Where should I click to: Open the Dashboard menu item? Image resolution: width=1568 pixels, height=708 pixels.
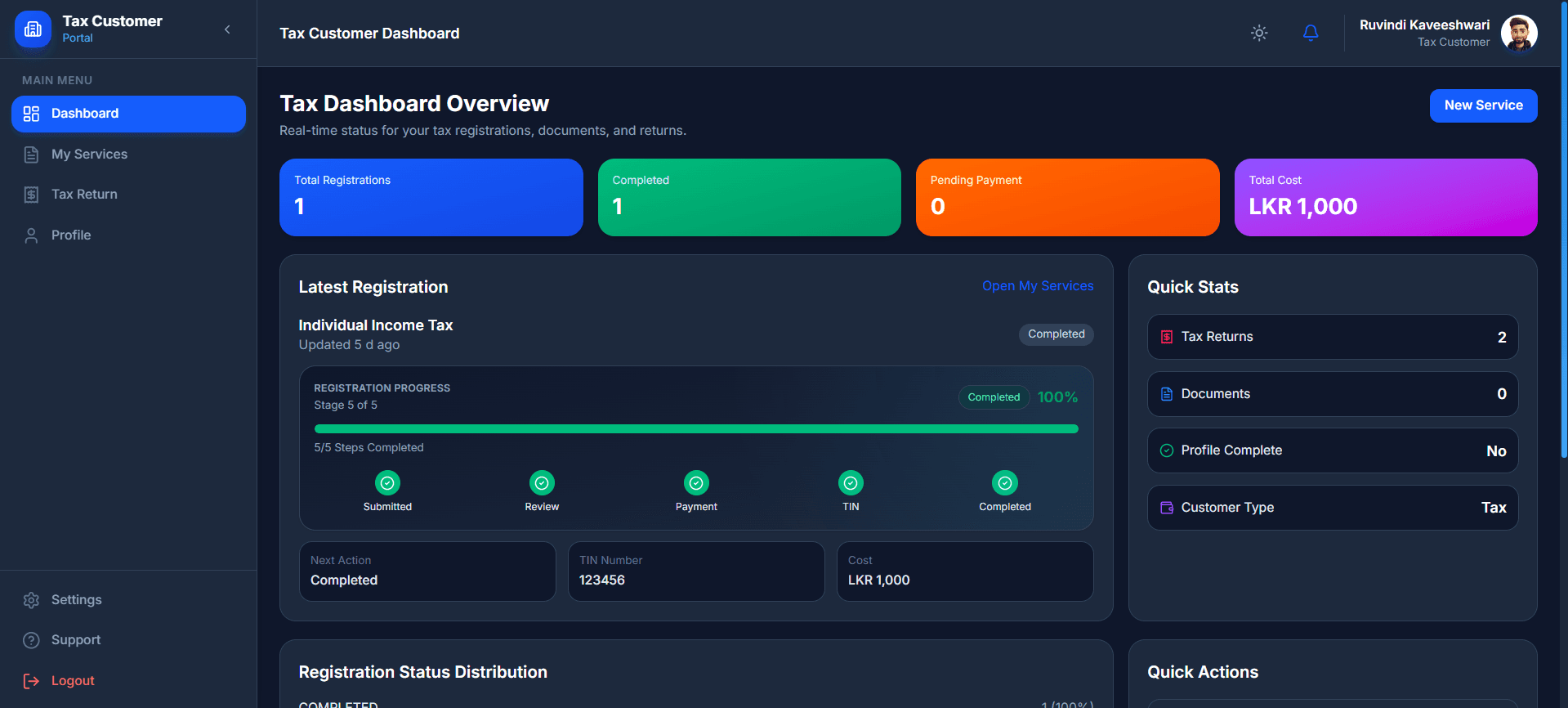click(128, 114)
